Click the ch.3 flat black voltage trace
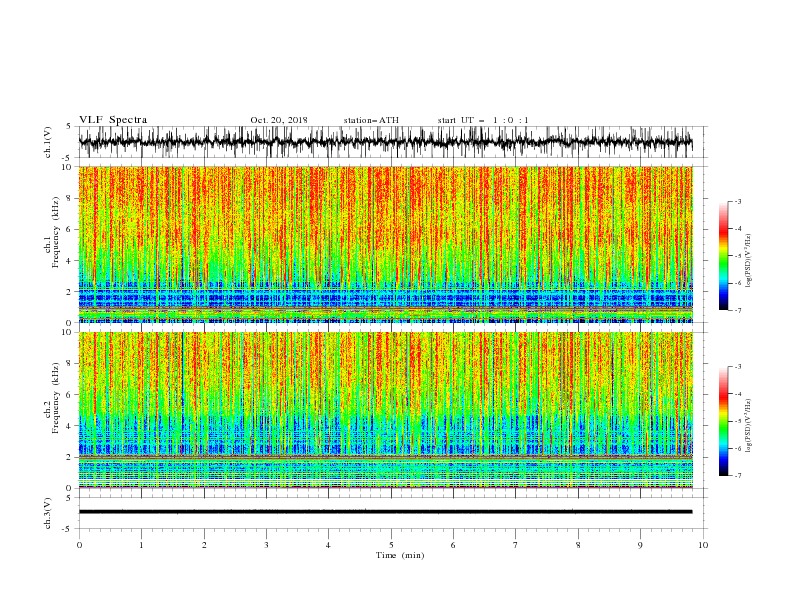This screenshot has width=792, height=612. (x=385, y=512)
